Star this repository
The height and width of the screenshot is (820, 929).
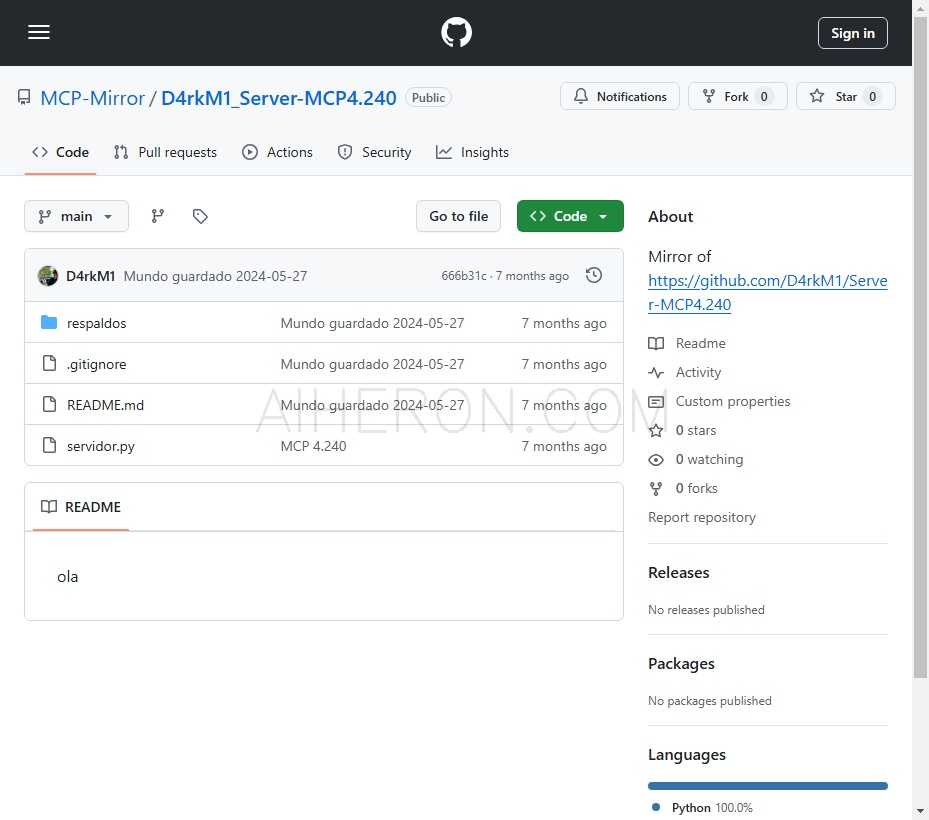point(845,97)
